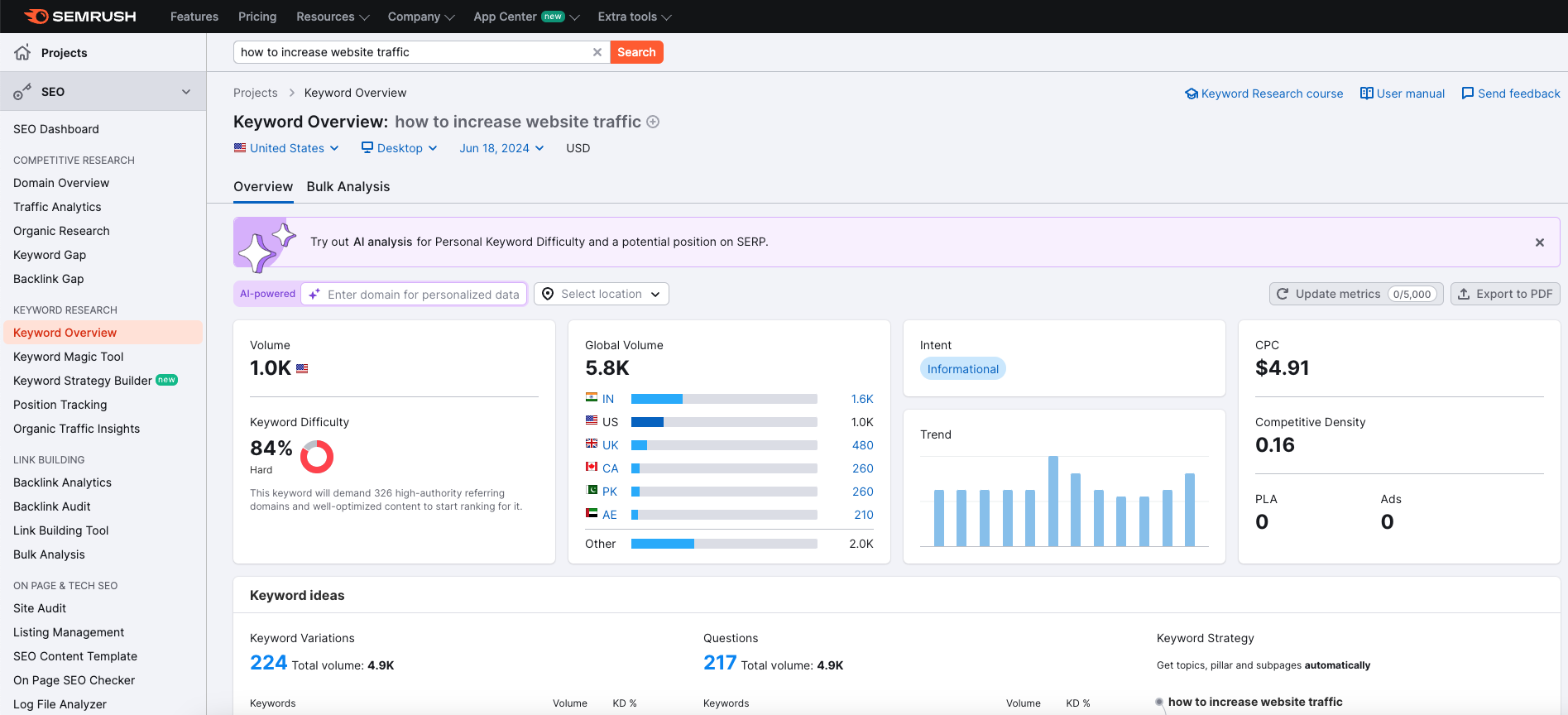
Task: Click the UAE flag in Global Volume
Action: pyautogui.click(x=592, y=514)
